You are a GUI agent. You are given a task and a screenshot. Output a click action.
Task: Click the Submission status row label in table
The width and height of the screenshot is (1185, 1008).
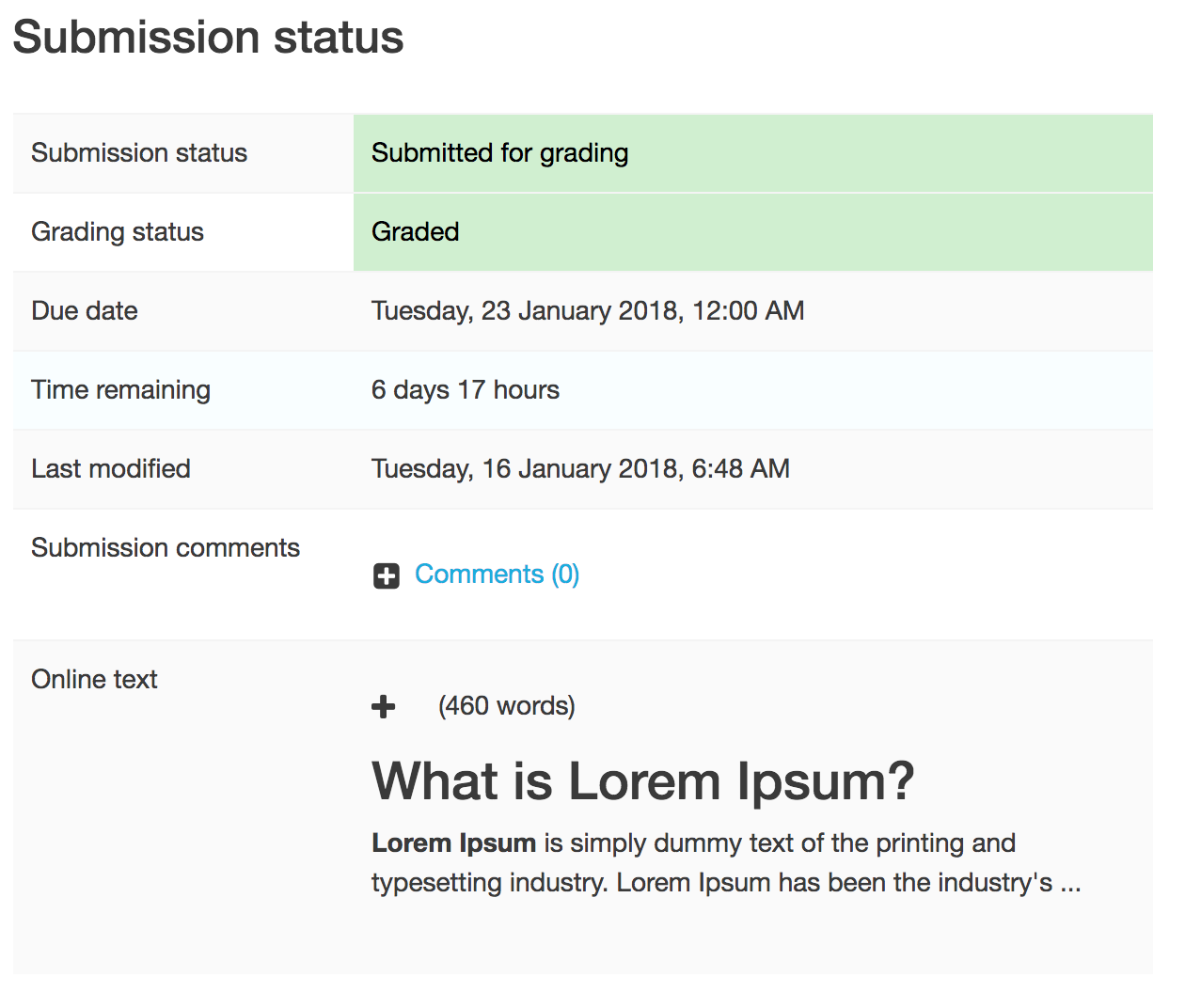[x=139, y=153]
